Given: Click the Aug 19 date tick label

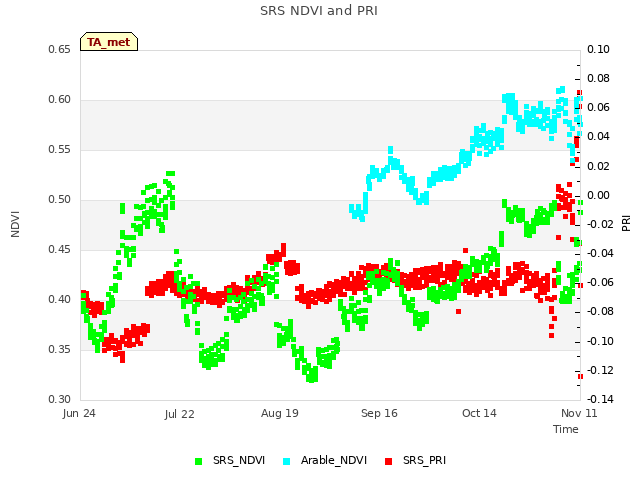Looking at the screenshot, I should pos(280,413).
